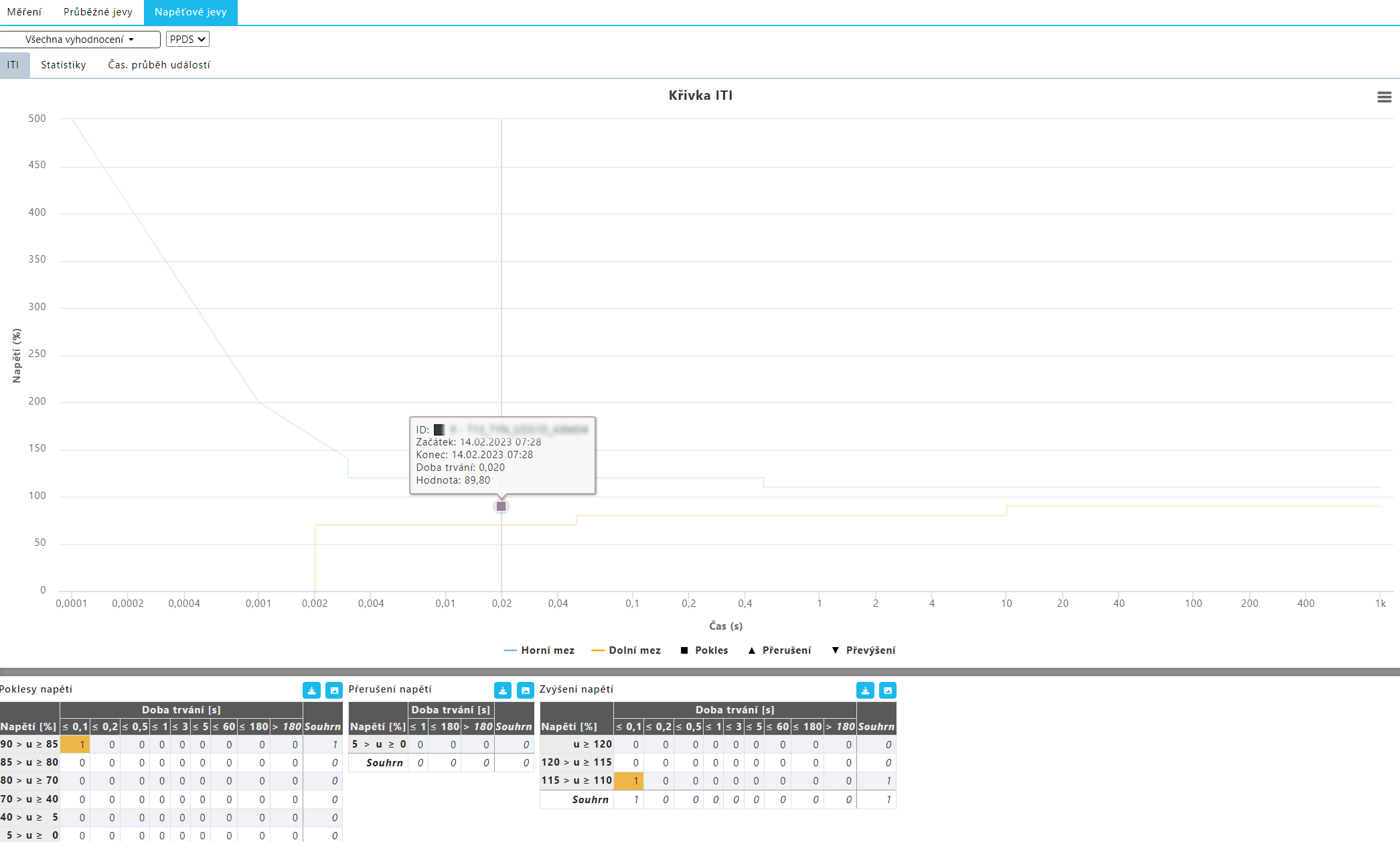Toggle Dolní mez series in legend
This screenshot has height=842, width=1400.
626,650
